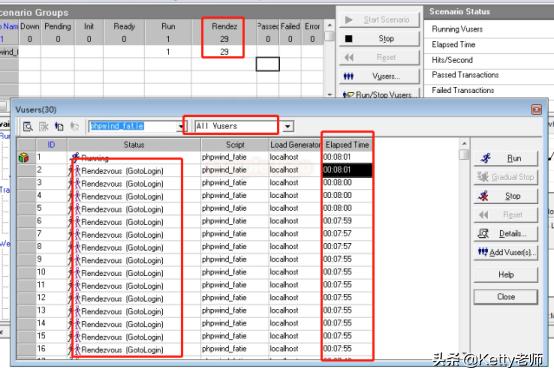The width and height of the screenshot is (554, 378).
Task: Open Details for the selected Vuser
Action: tap(506, 234)
